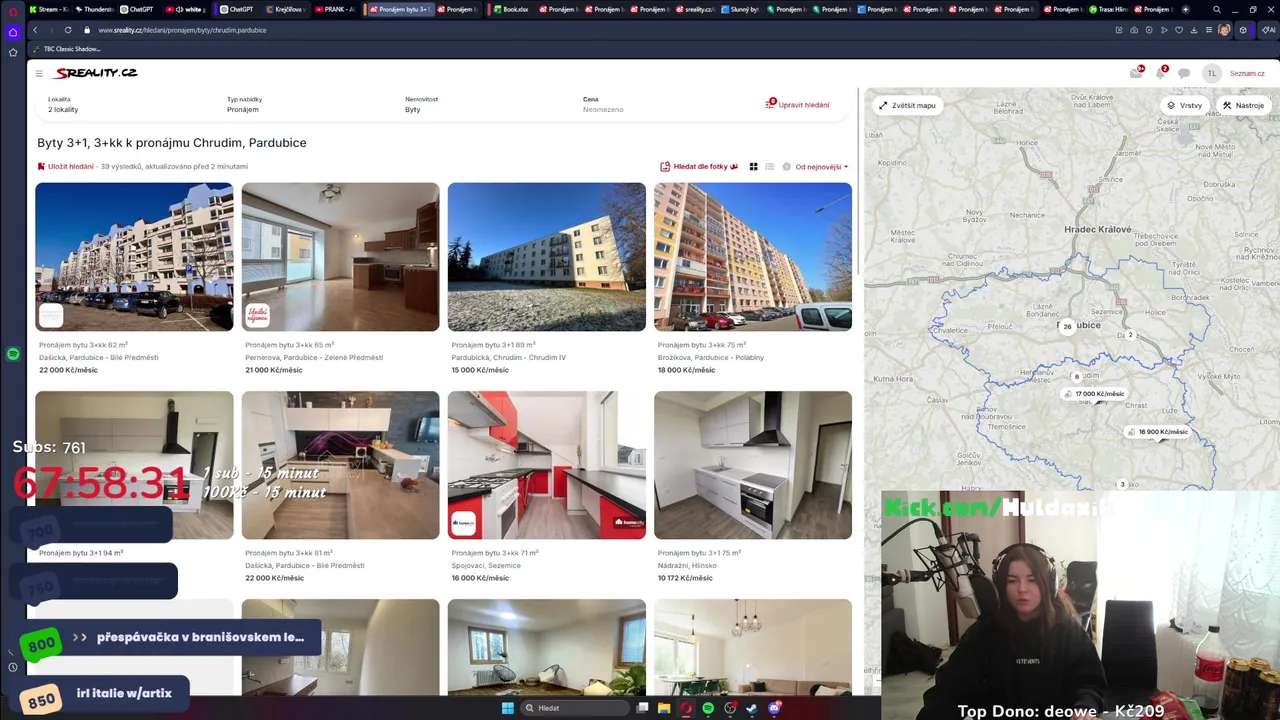Open the Spojovací Sezemice listing photo
Viewport: 1280px width, 720px height.
pyautogui.click(x=546, y=465)
